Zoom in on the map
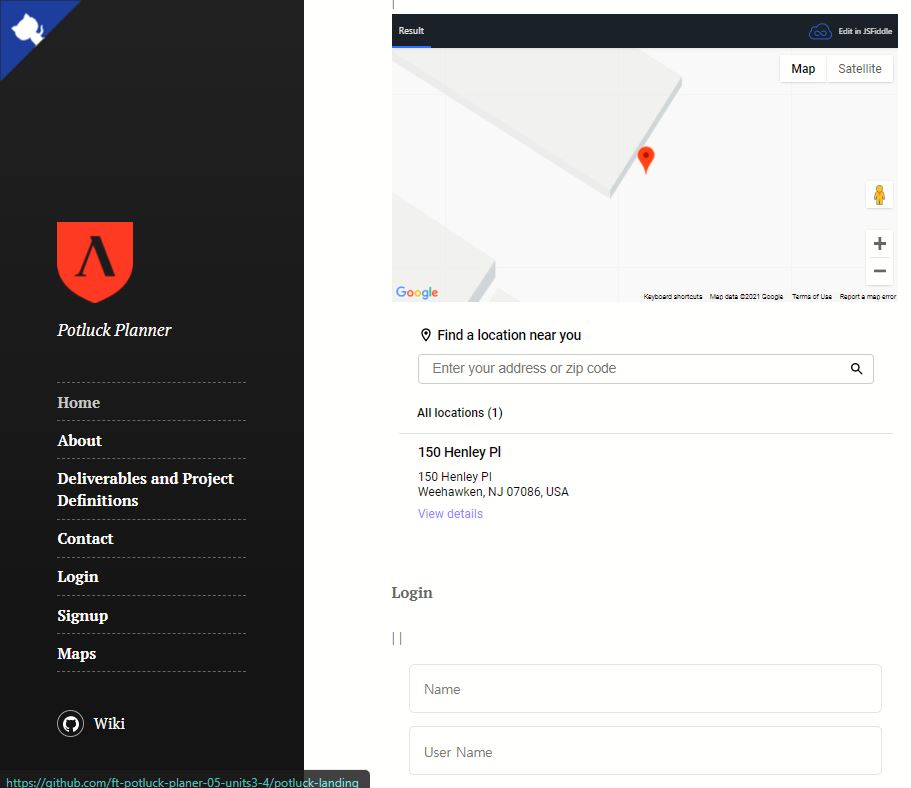This screenshot has width=911, height=788. coord(879,244)
